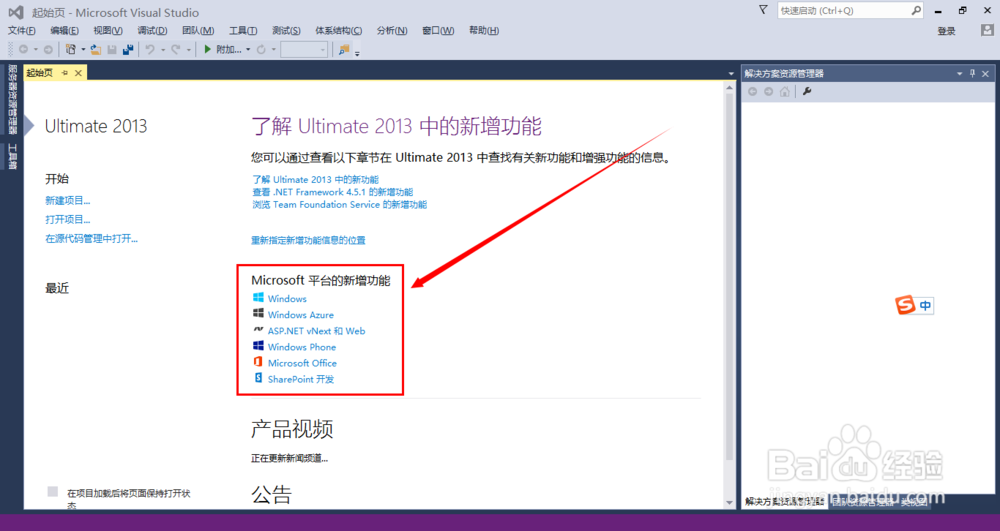The image size is (1000, 531).
Task: Open the Redo history dropdown arrow
Action: tap(188, 49)
